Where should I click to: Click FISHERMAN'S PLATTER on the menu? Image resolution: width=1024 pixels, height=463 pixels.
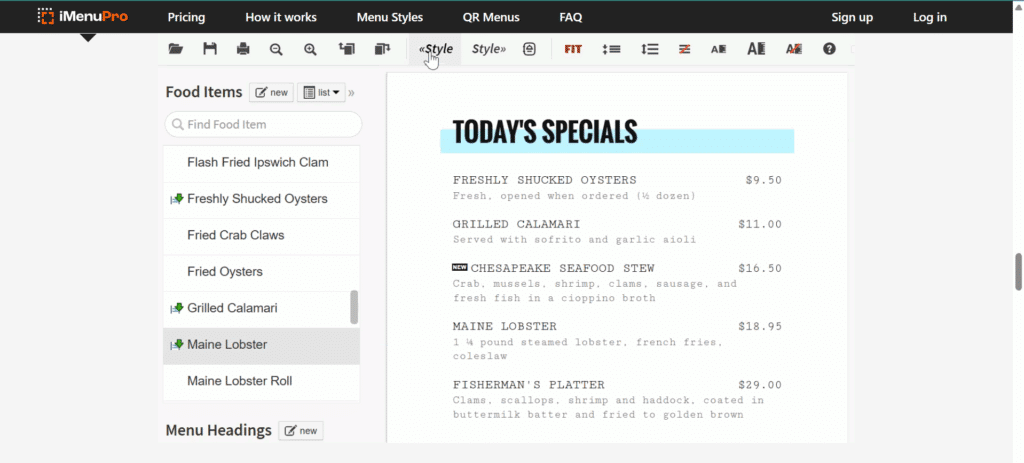tap(529, 385)
